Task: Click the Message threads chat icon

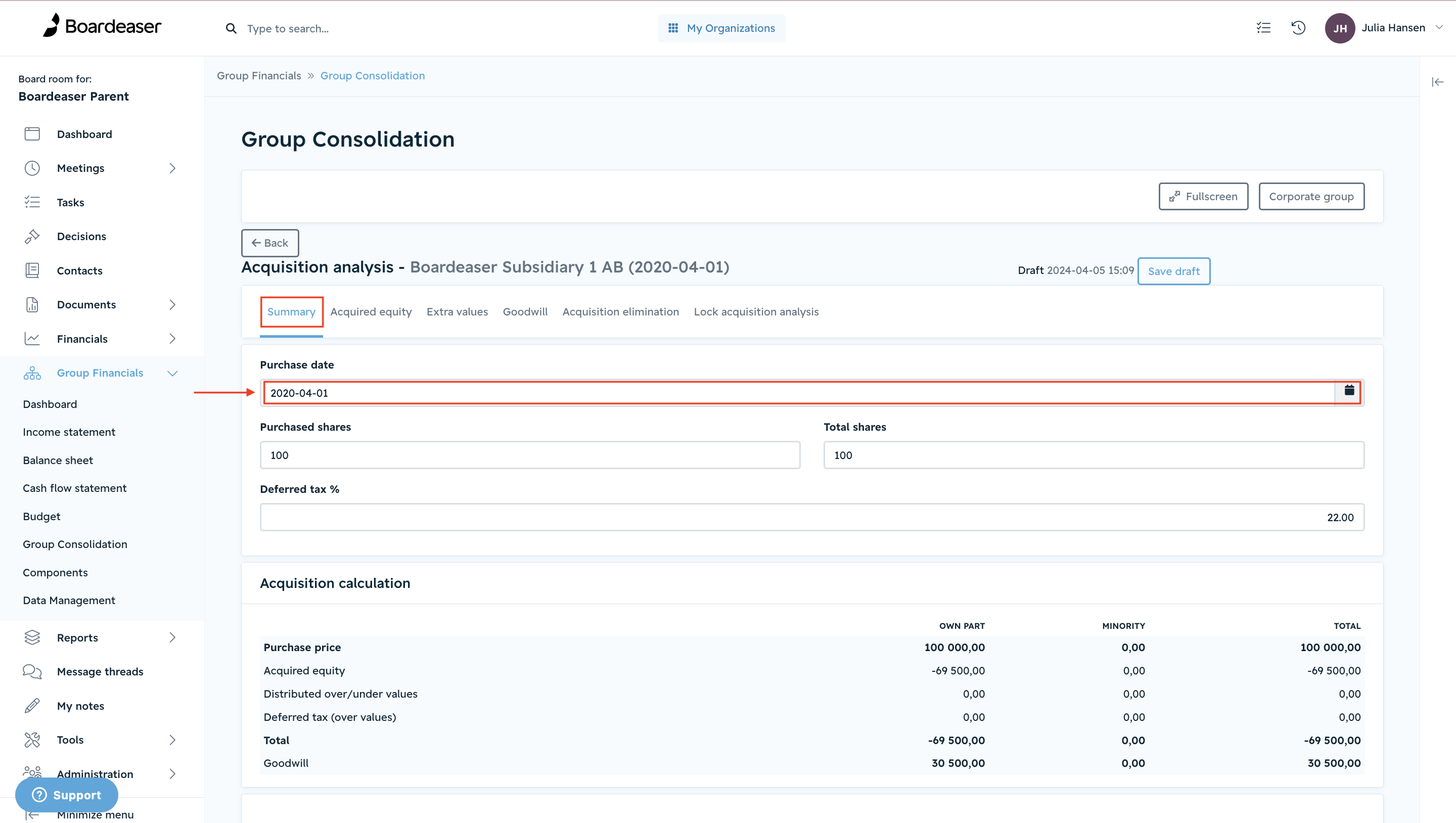Action: tap(32, 671)
